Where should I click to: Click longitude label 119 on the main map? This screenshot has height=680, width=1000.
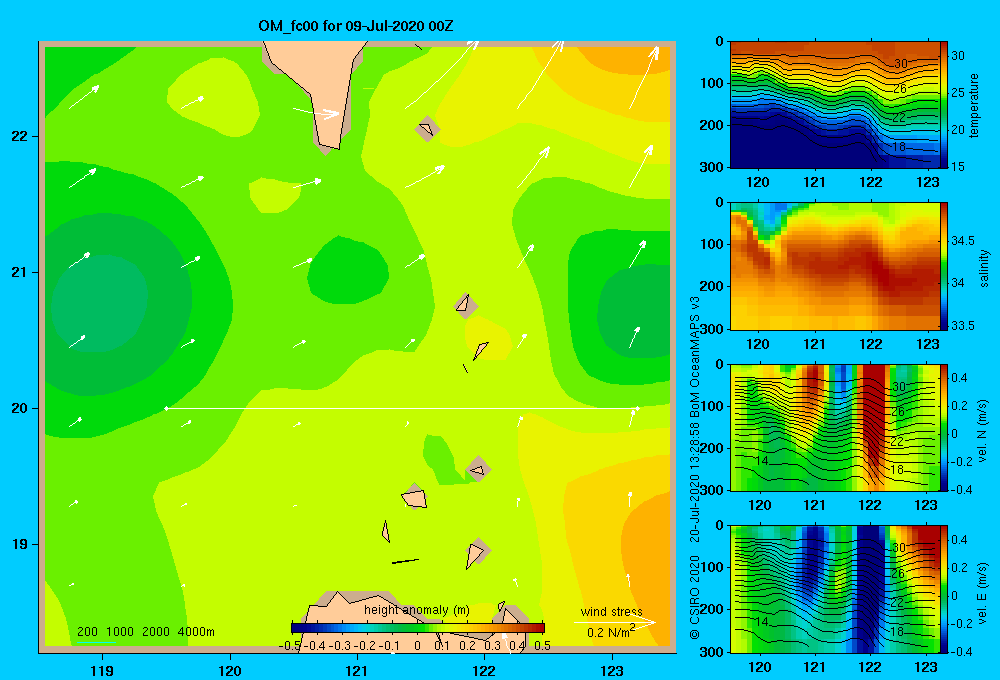click(102, 671)
